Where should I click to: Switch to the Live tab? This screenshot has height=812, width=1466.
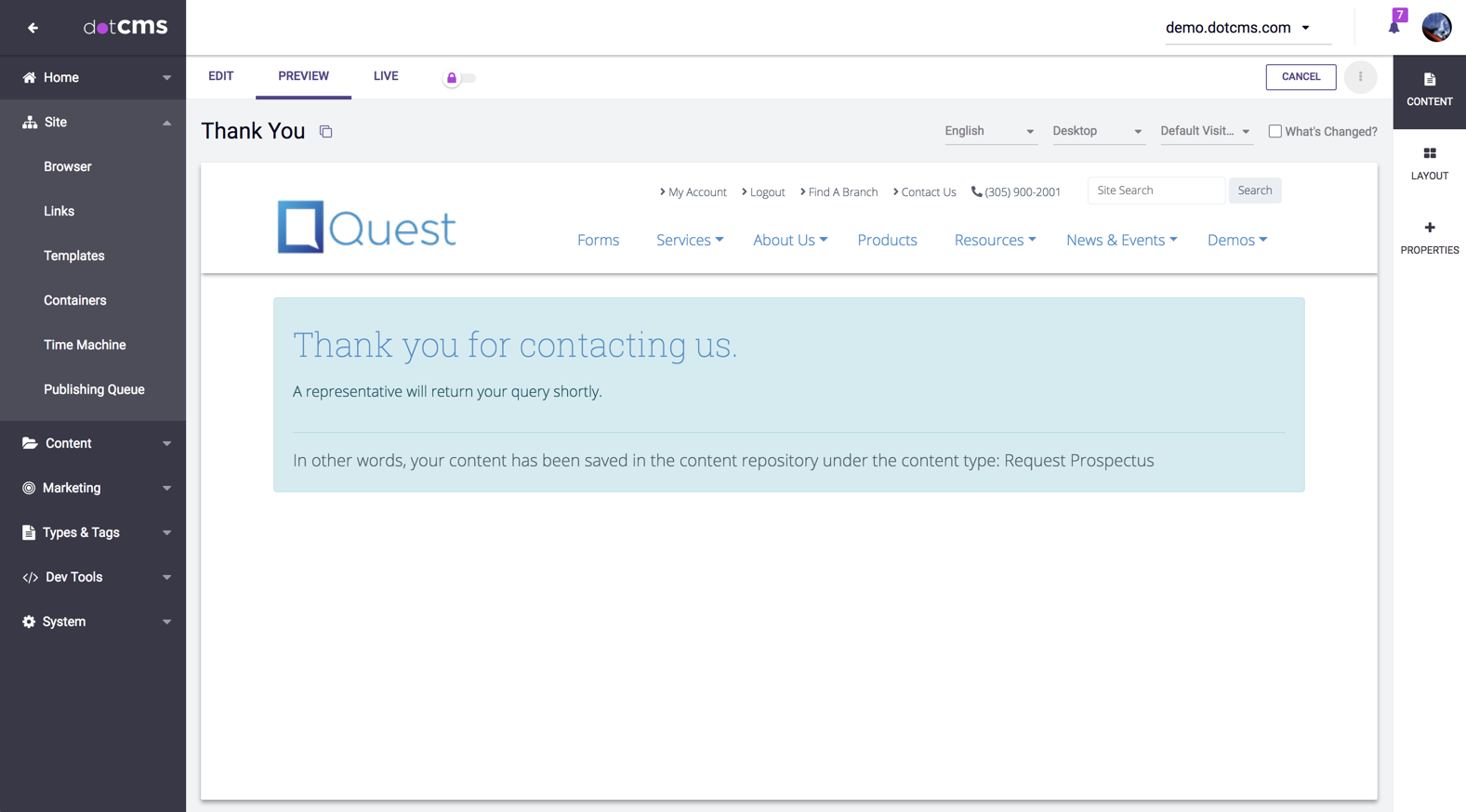tap(386, 76)
